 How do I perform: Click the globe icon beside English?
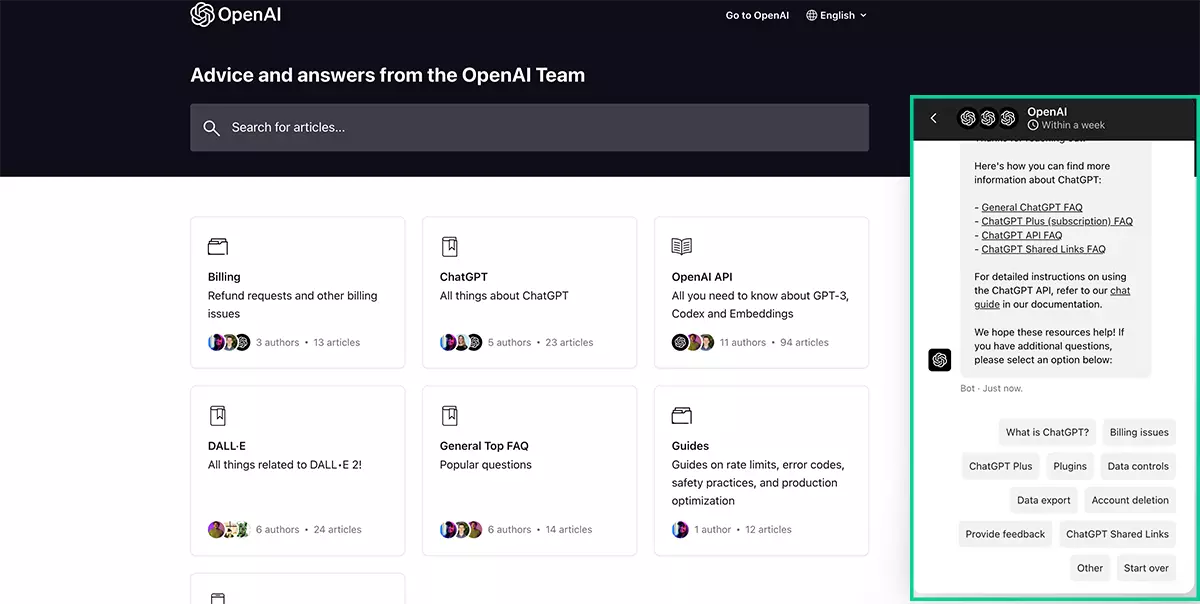pos(811,15)
